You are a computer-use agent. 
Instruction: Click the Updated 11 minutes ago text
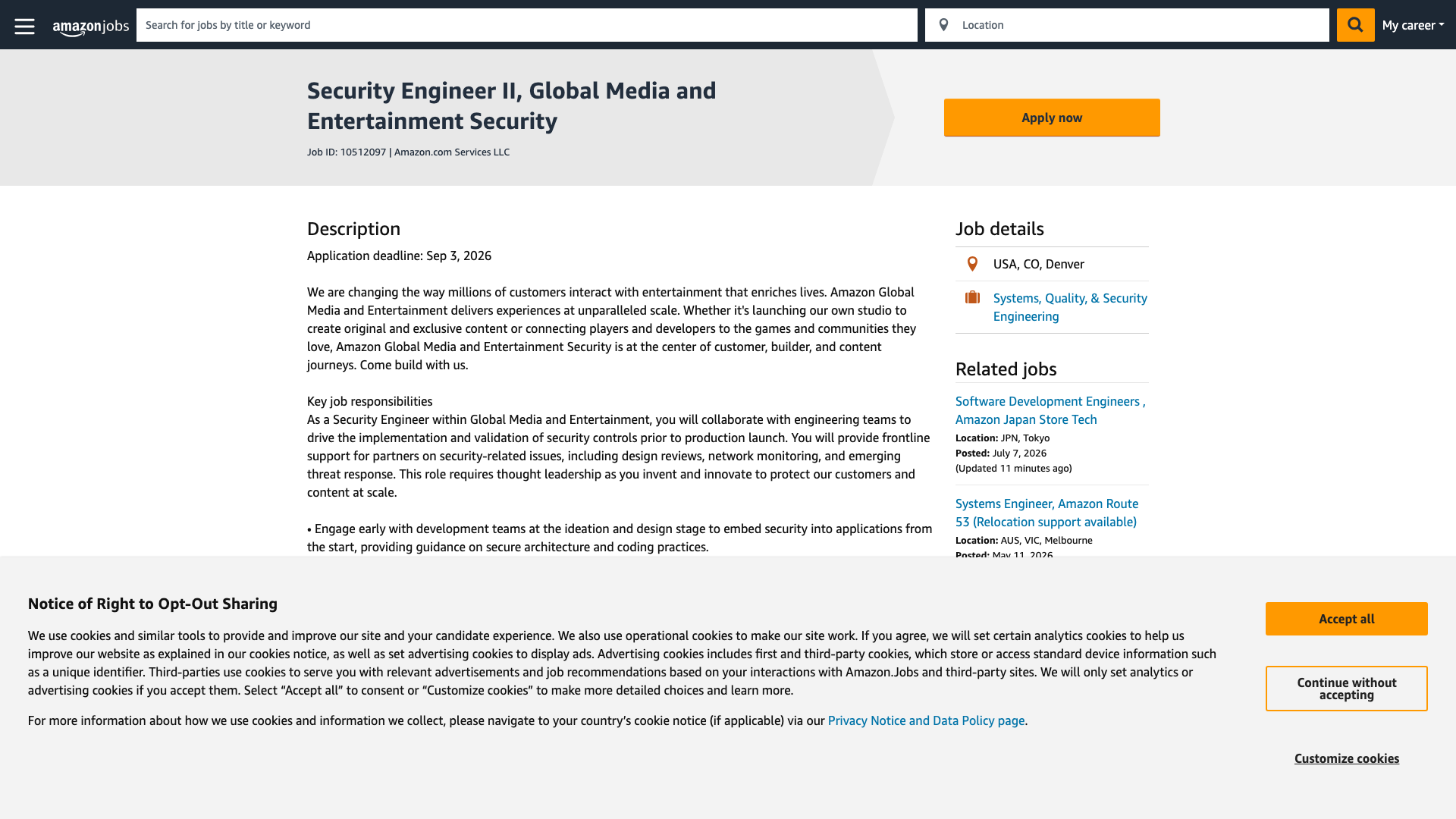pyautogui.click(x=1014, y=468)
